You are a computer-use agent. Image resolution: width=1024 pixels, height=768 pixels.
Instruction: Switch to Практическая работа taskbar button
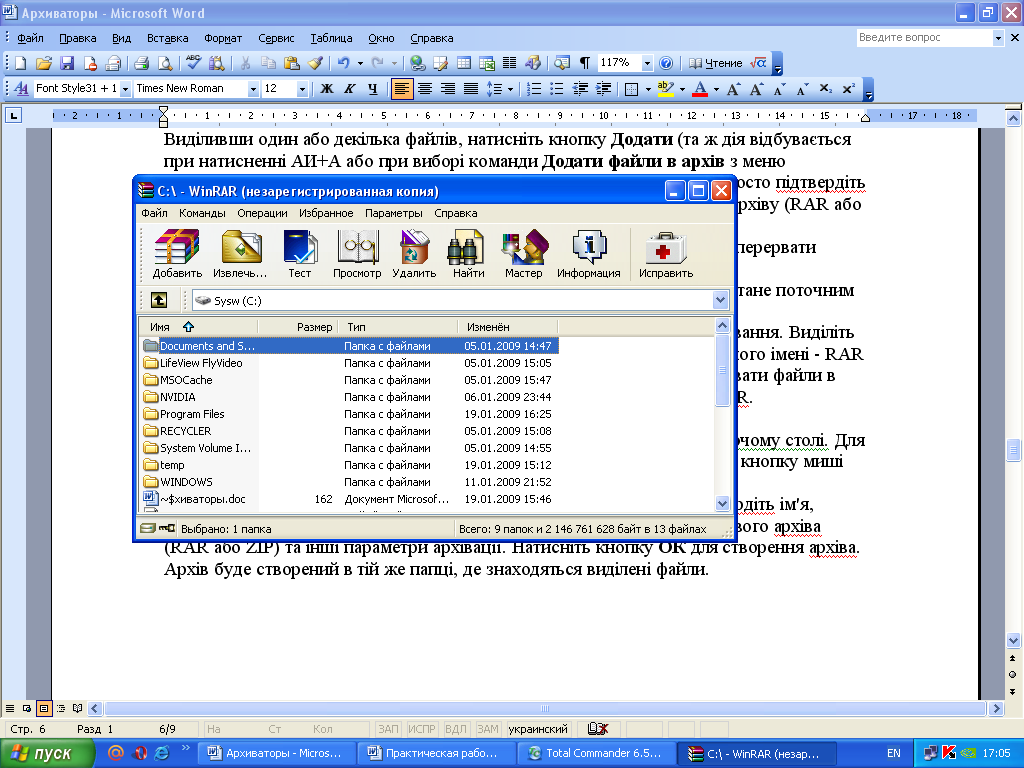437,753
